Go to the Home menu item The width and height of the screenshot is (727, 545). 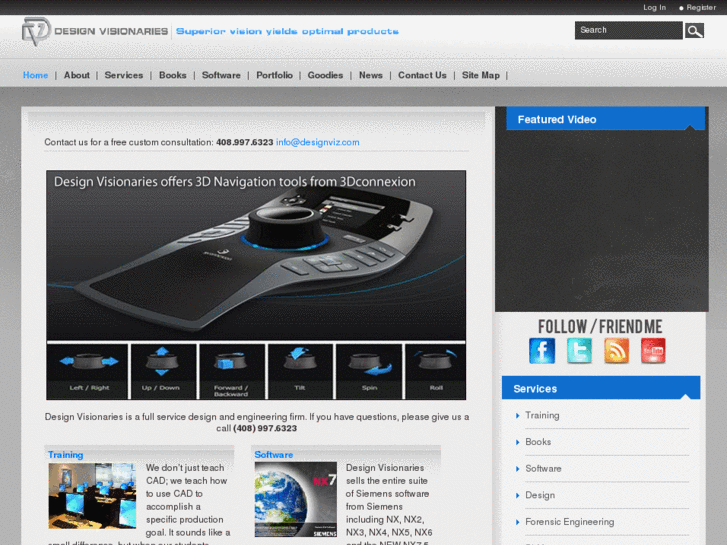35,75
